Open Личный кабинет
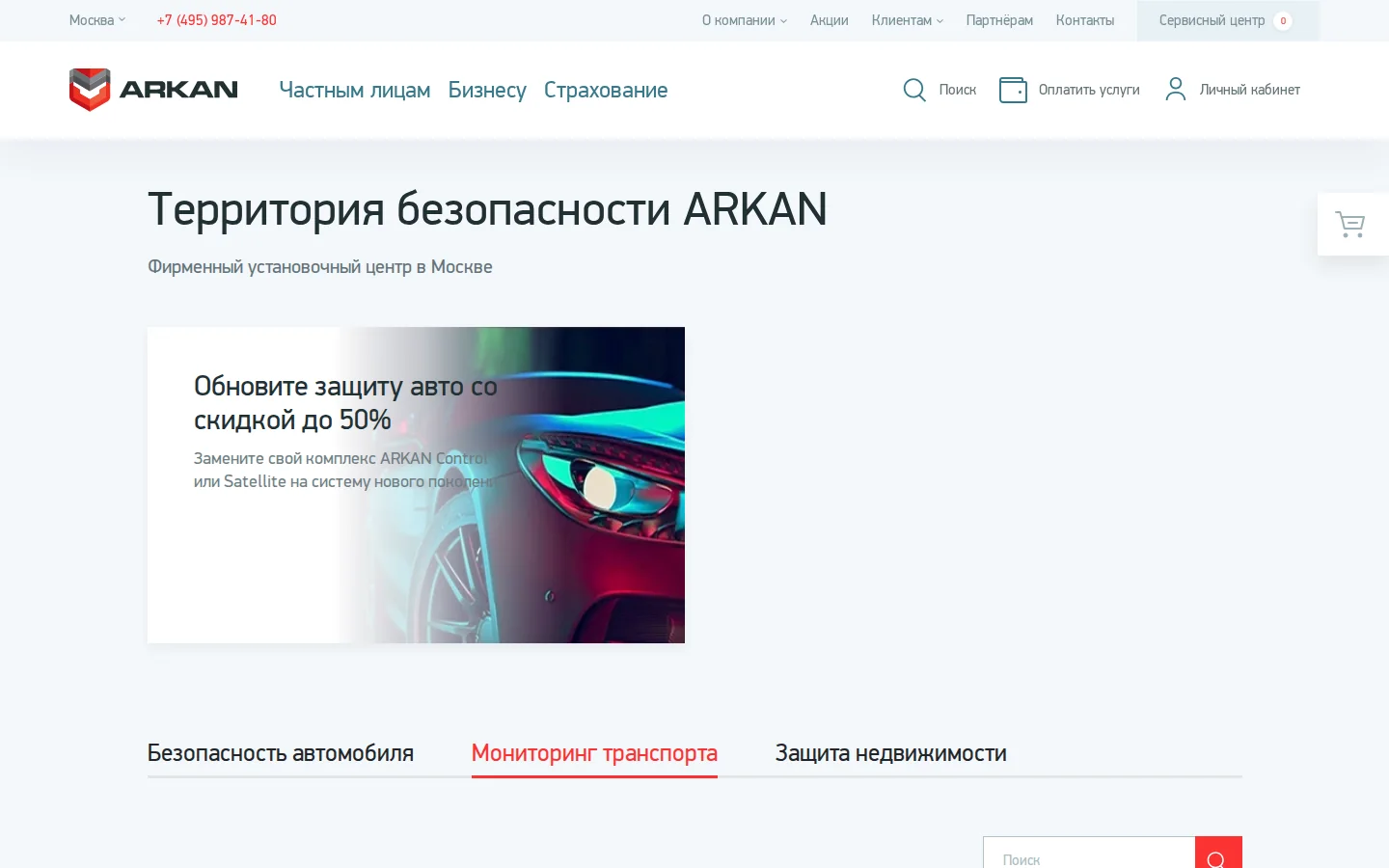This screenshot has width=1389, height=868. pos(1250,90)
